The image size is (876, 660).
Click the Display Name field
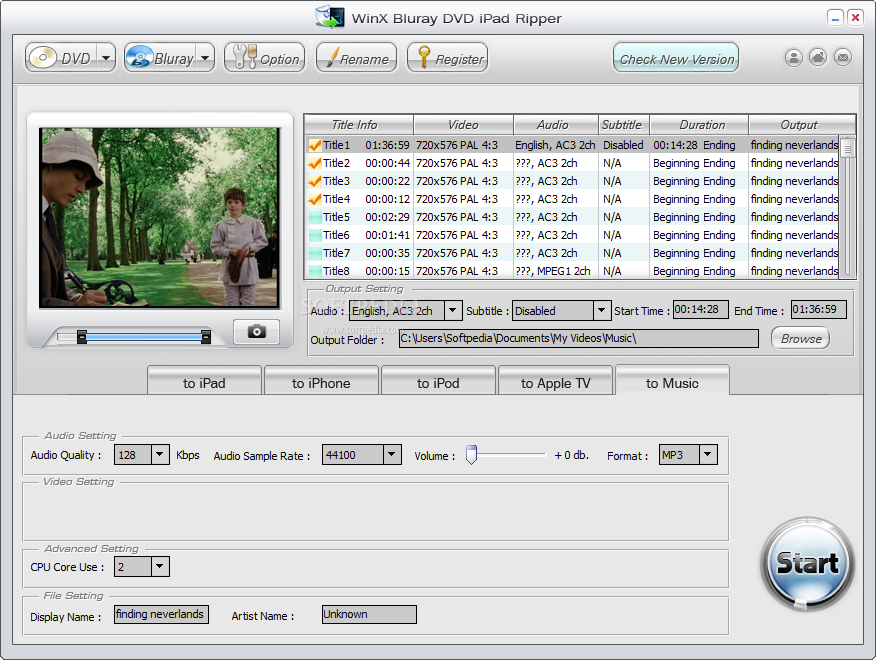coord(161,614)
